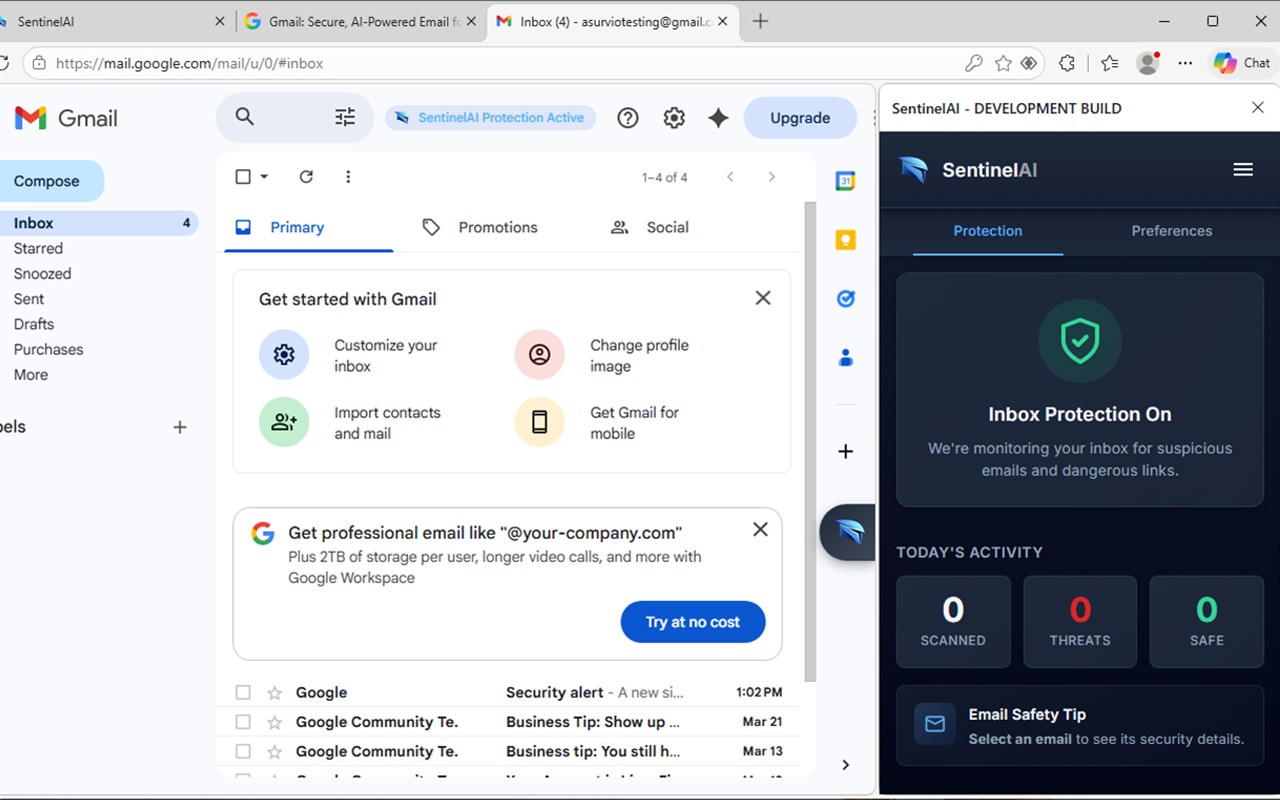Image resolution: width=1280 pixels, height=800 pixels.
Task: Dismiss Get started with Gmail card
Action: click(x=763, y=298)
